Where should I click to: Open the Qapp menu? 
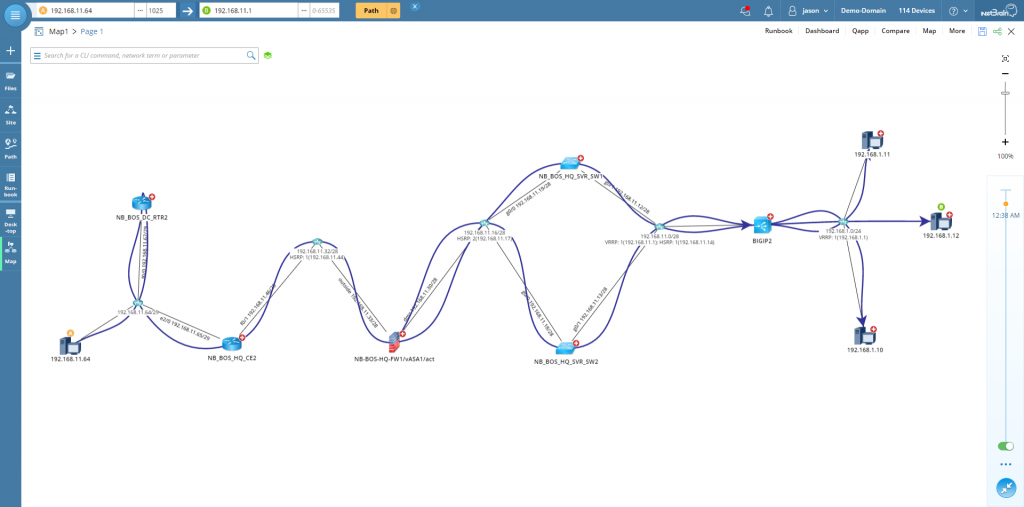(860, 31)
